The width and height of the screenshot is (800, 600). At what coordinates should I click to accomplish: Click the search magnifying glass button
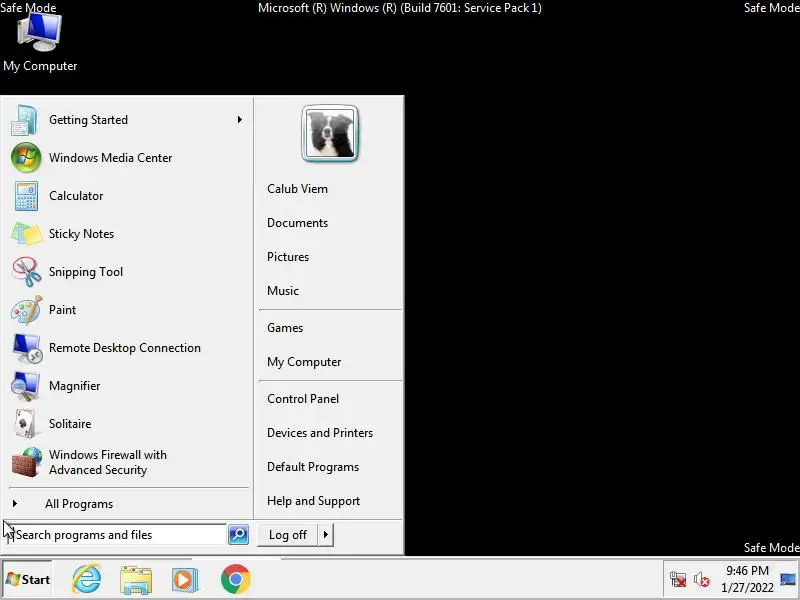click(x=238, y=535)
